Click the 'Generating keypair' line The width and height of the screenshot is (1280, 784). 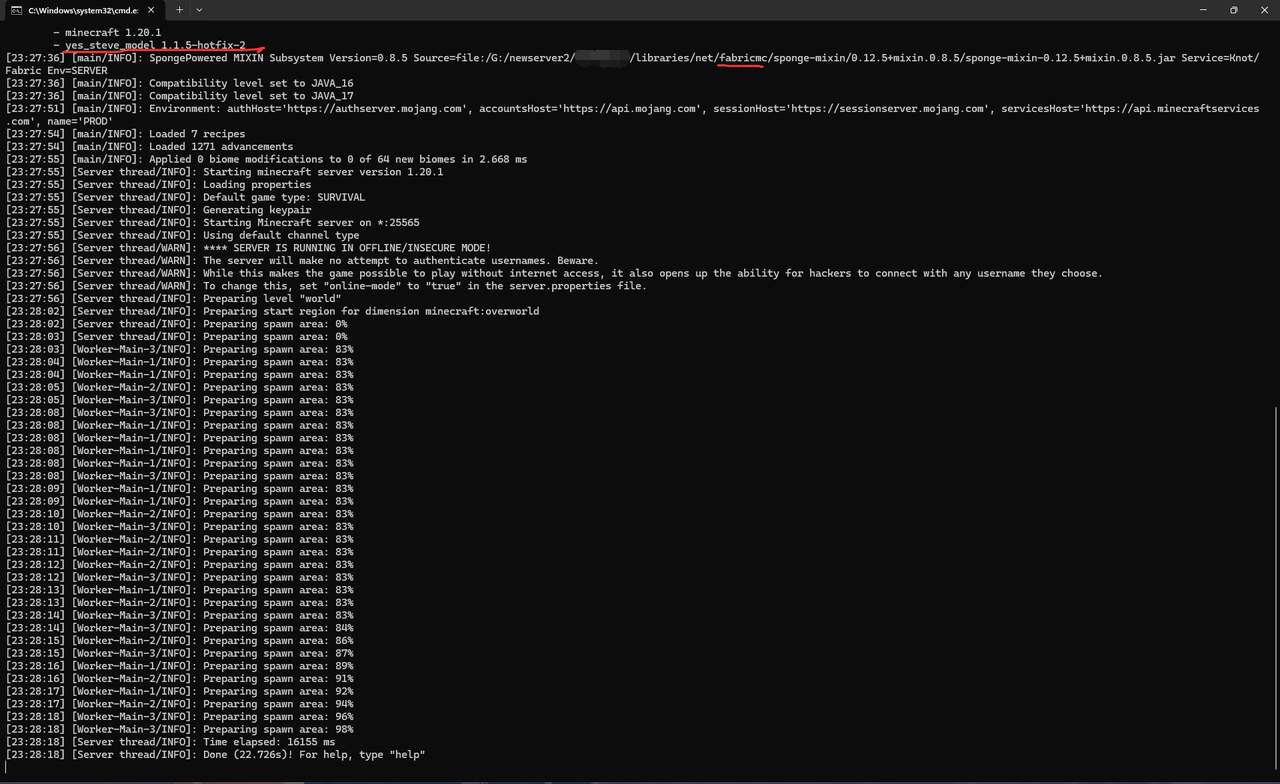[158, 210]
